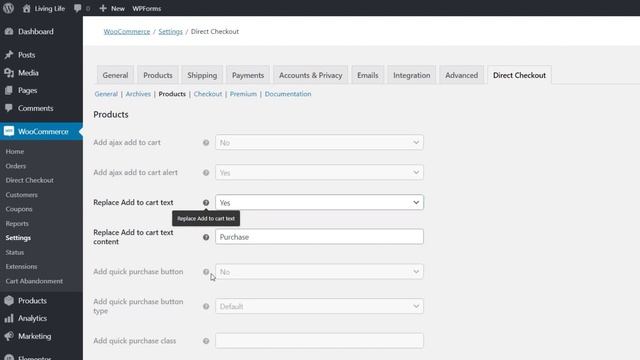Open WooCommerce Home submenu item

(15, 151)
